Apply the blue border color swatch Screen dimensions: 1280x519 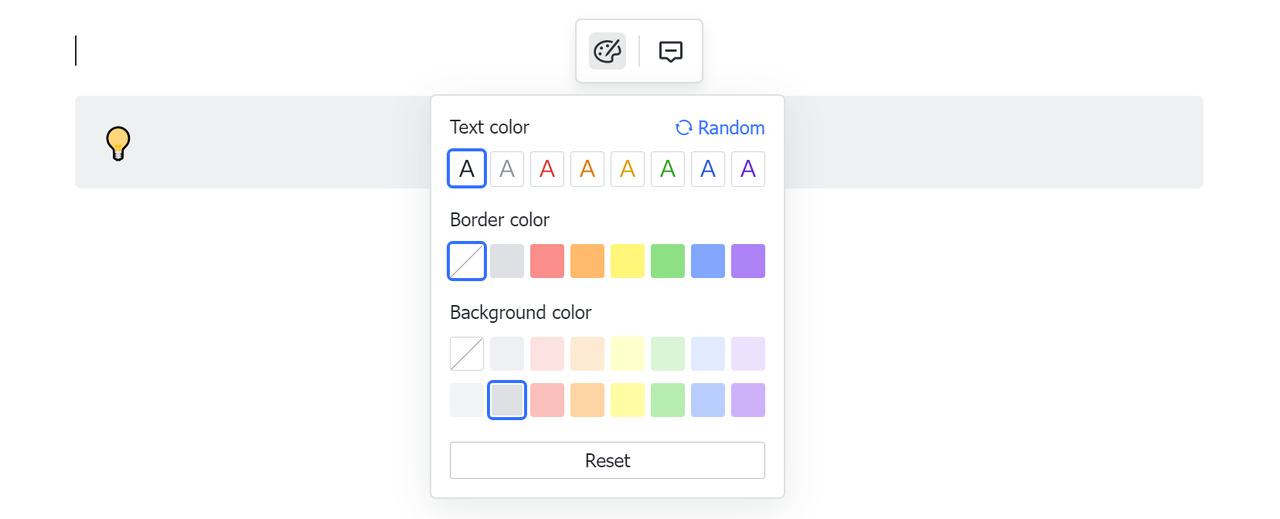click(x=708, y=261)
